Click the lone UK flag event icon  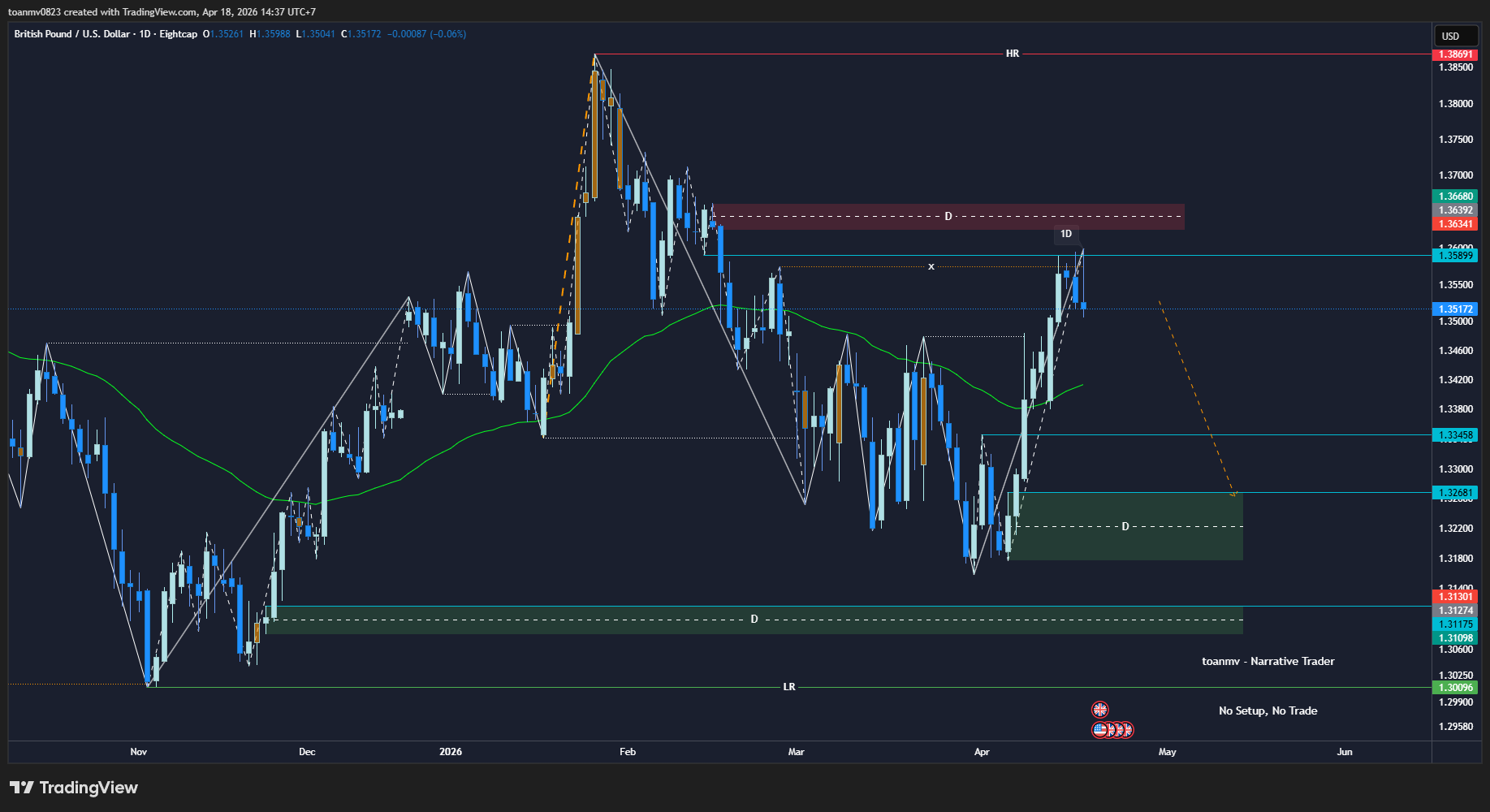tap(1099, 710)
